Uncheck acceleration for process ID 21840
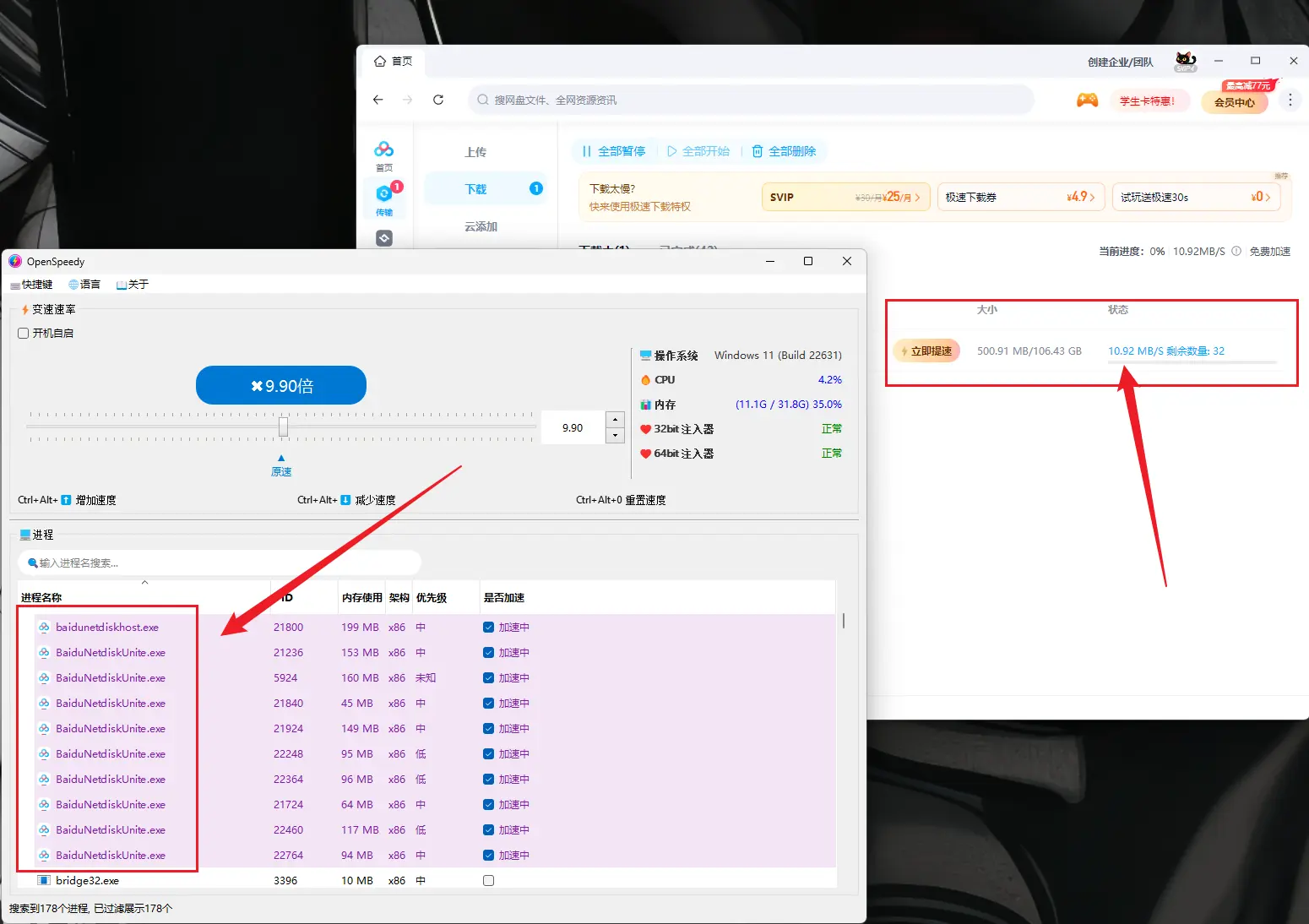The height and width of the screenshot is (924, 1309). (488, 704)
